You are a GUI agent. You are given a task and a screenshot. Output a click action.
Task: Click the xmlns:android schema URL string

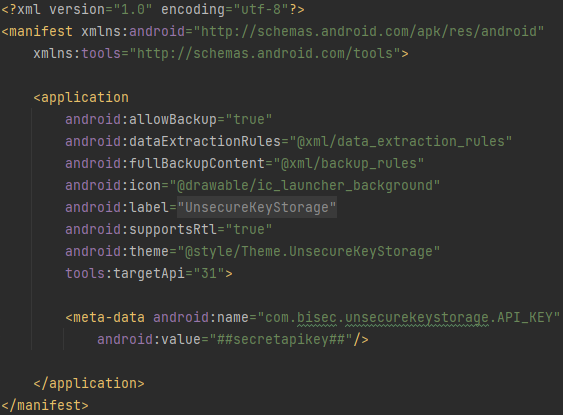pyautogui.click(x=369, y=32)
